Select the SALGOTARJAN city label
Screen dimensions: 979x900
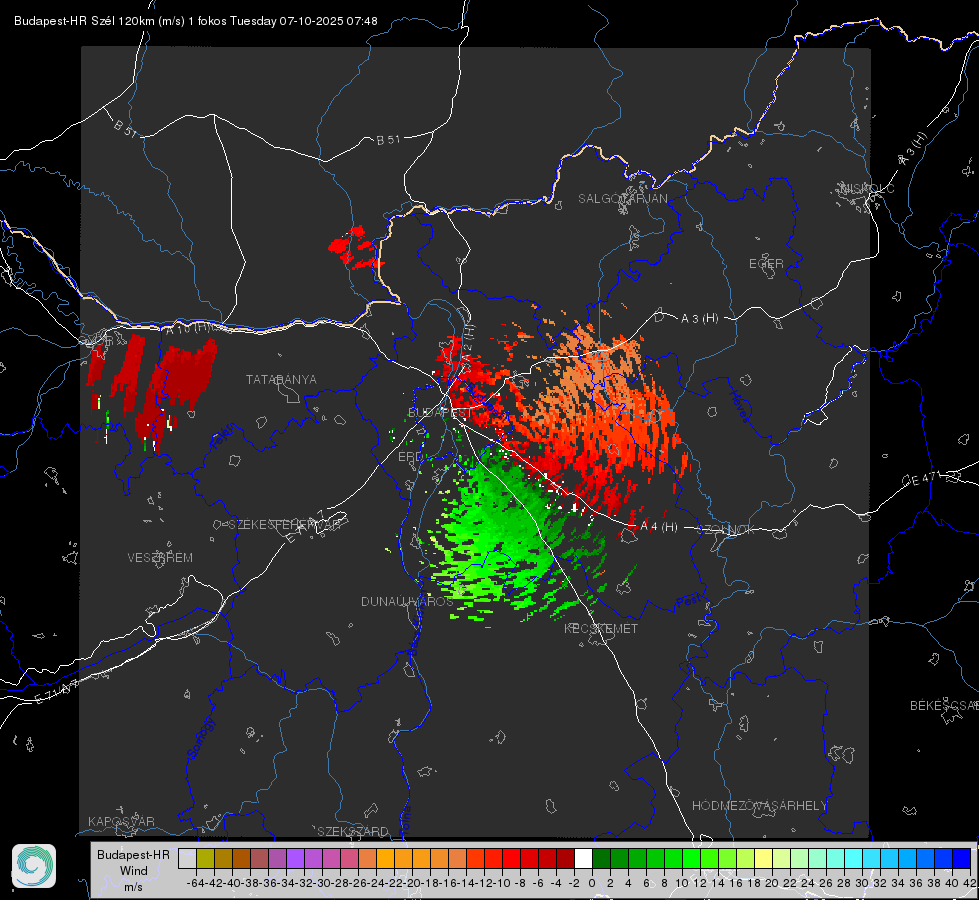click(622, 199)
